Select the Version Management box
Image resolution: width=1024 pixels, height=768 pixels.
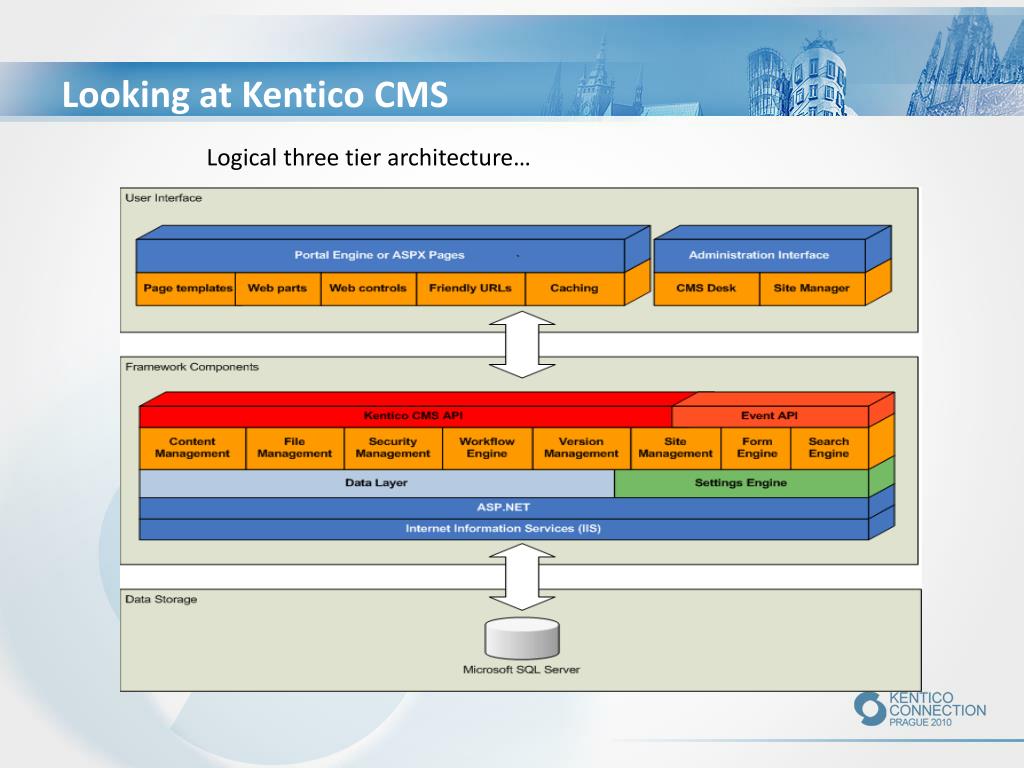pos(581,448)
